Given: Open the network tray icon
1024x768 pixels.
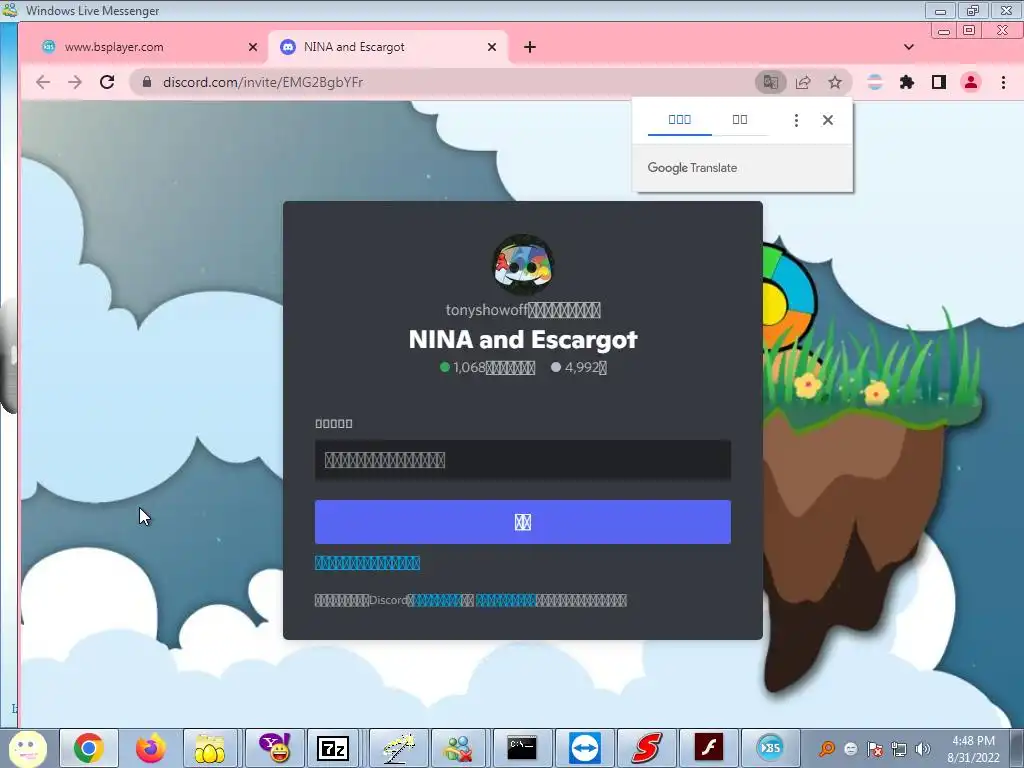Looking at the screenshot, I should (899, 749).
